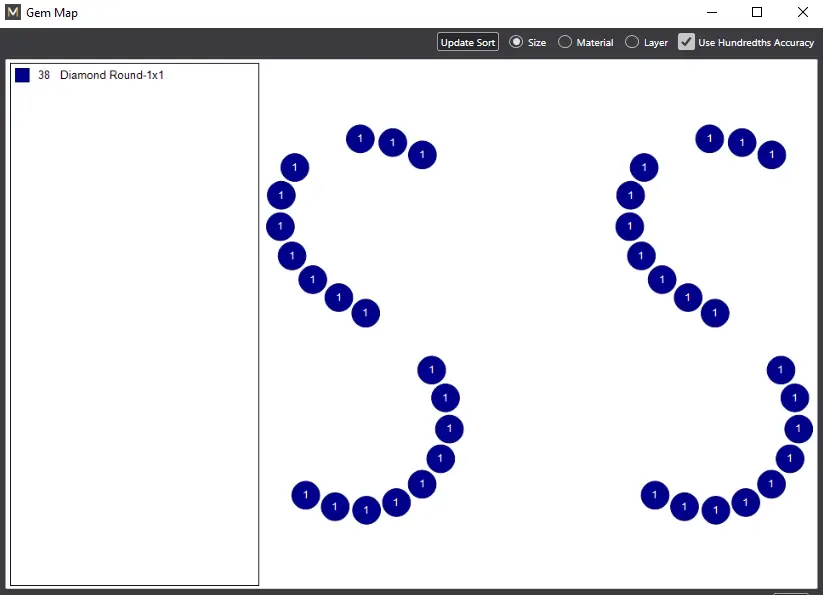Choose the Layer sort option
The width and height of the screenshot is (823, 595).
click(632, 42)
